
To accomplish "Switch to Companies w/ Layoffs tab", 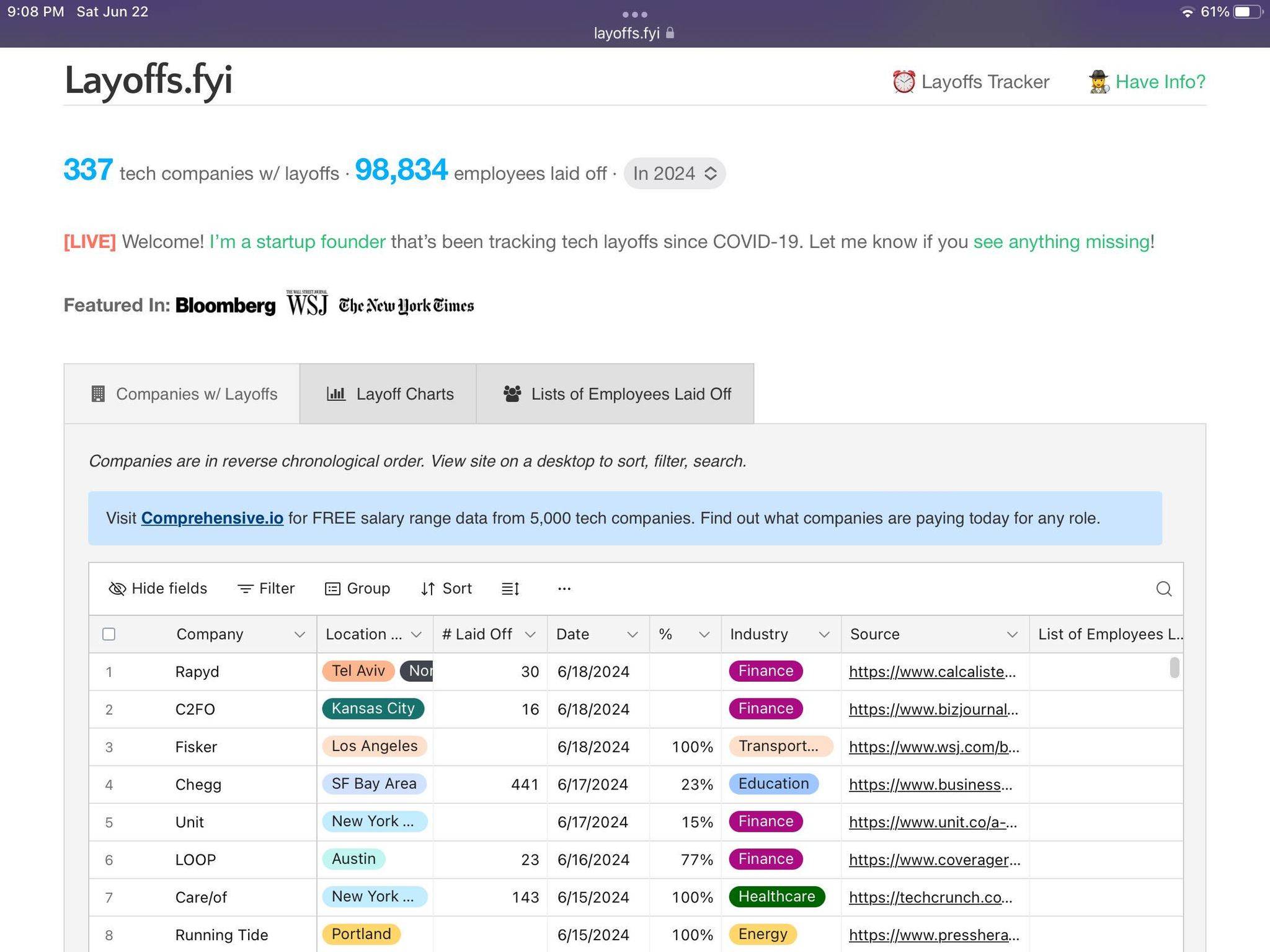I will pos(182,394).
